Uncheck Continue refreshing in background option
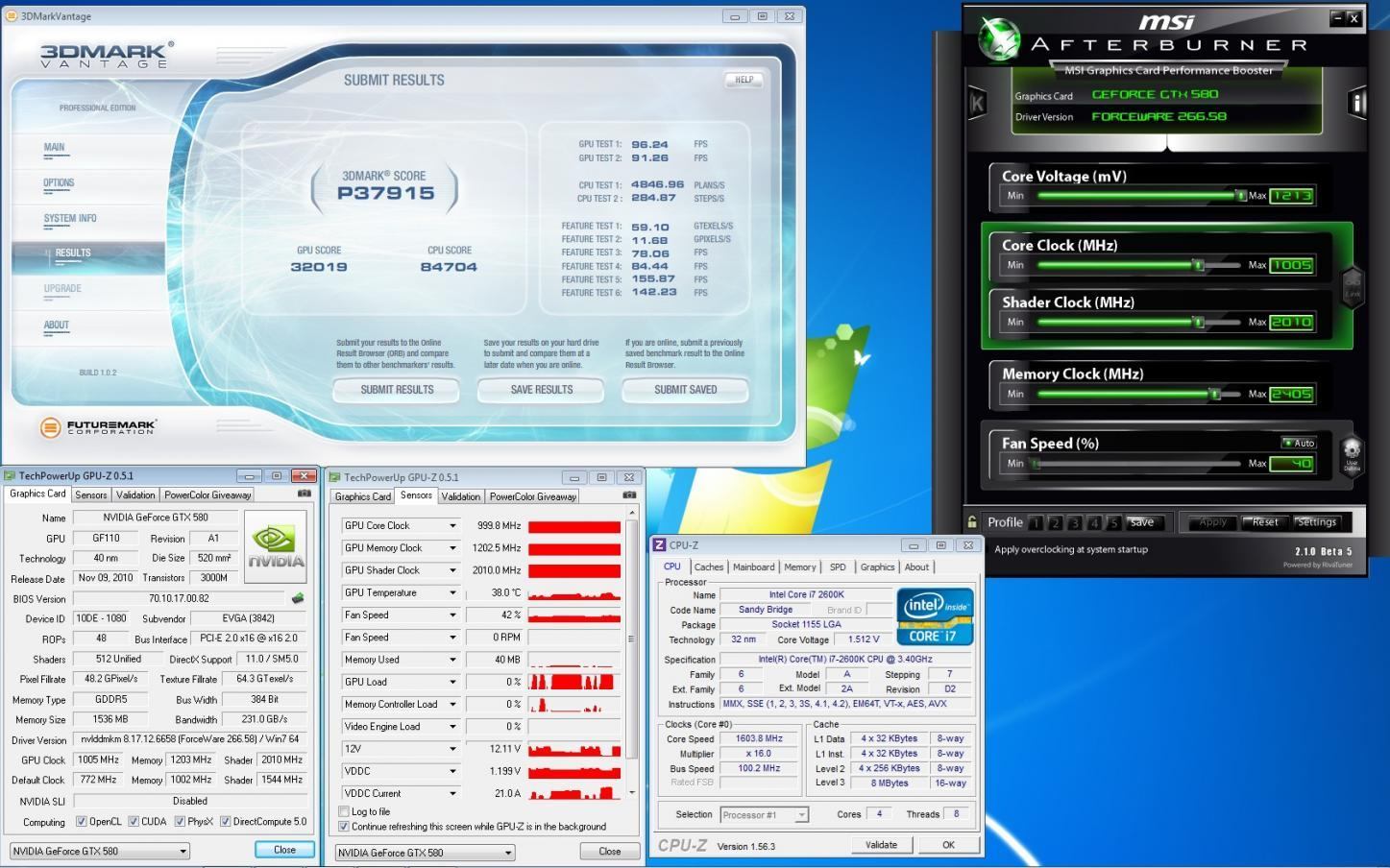 tap(344, 826)
